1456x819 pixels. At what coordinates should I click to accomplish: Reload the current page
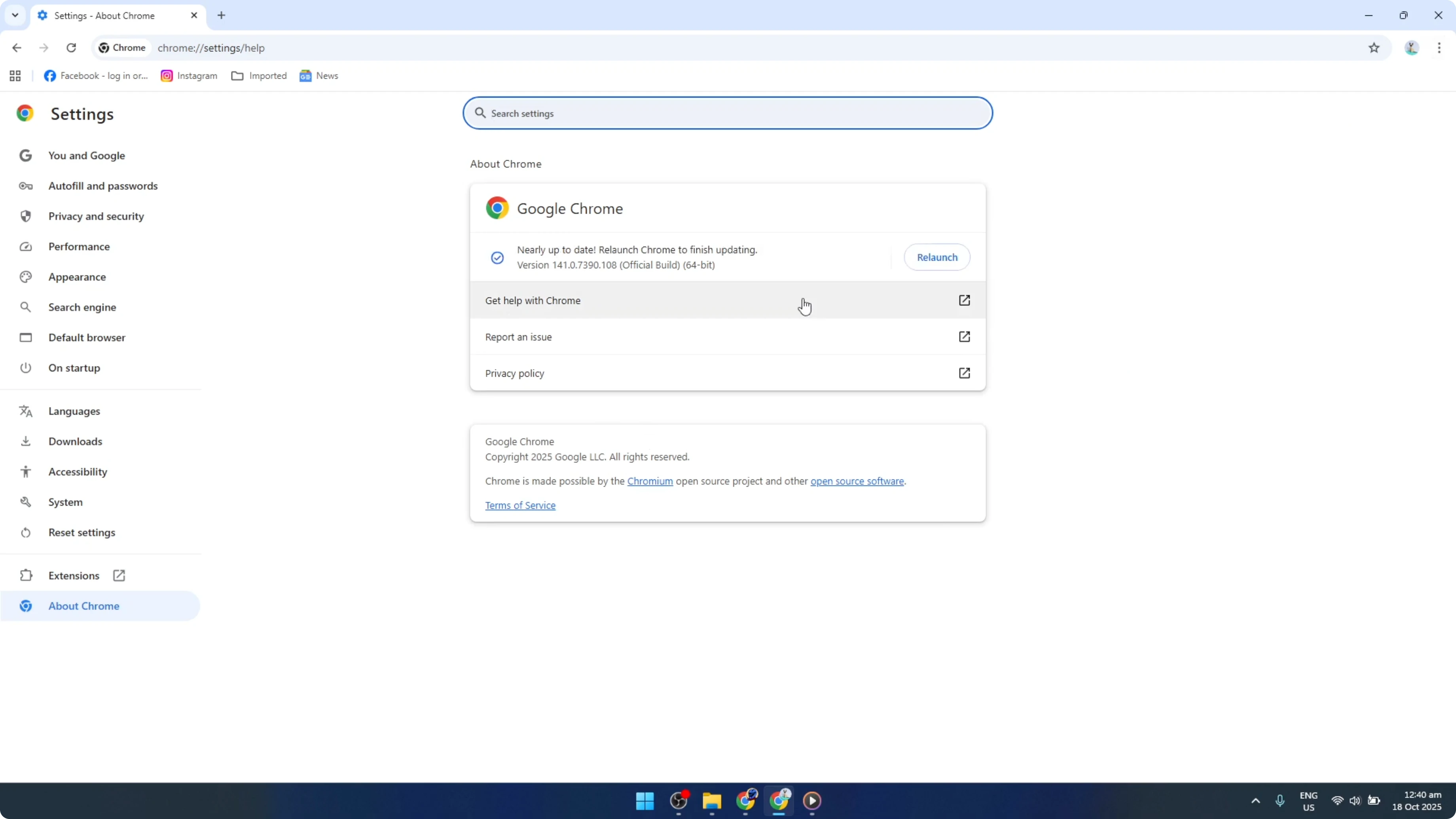pyautogui.click(x=71, y=48)
